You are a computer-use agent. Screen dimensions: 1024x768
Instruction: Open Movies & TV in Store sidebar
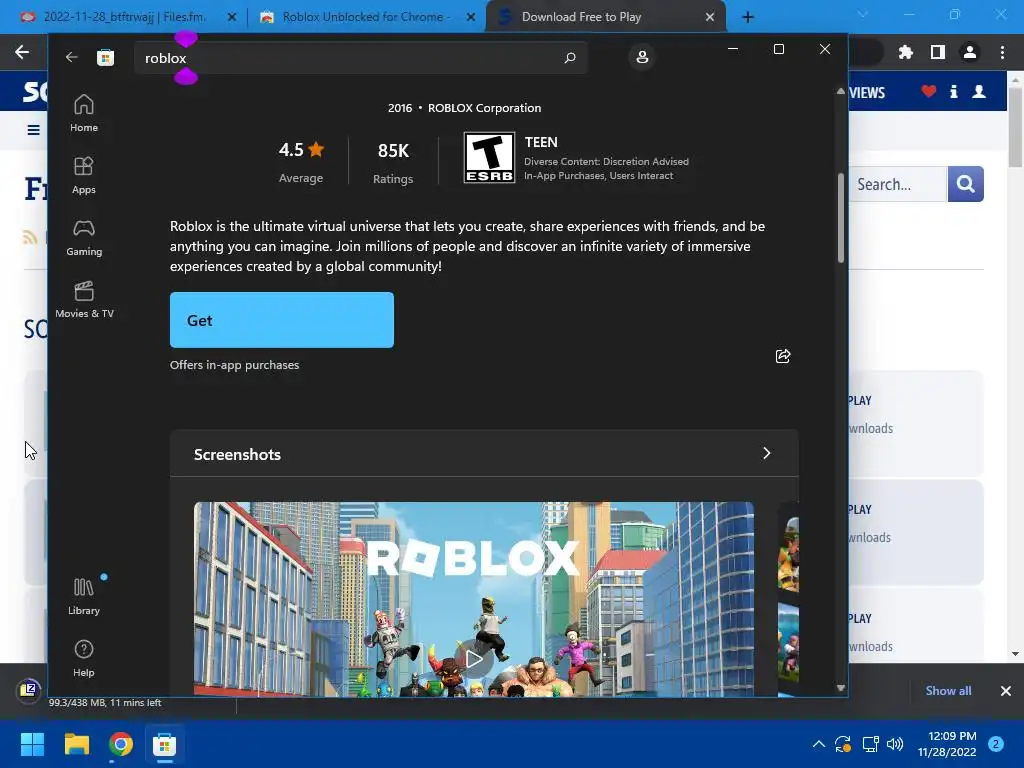tap(84, 299)
